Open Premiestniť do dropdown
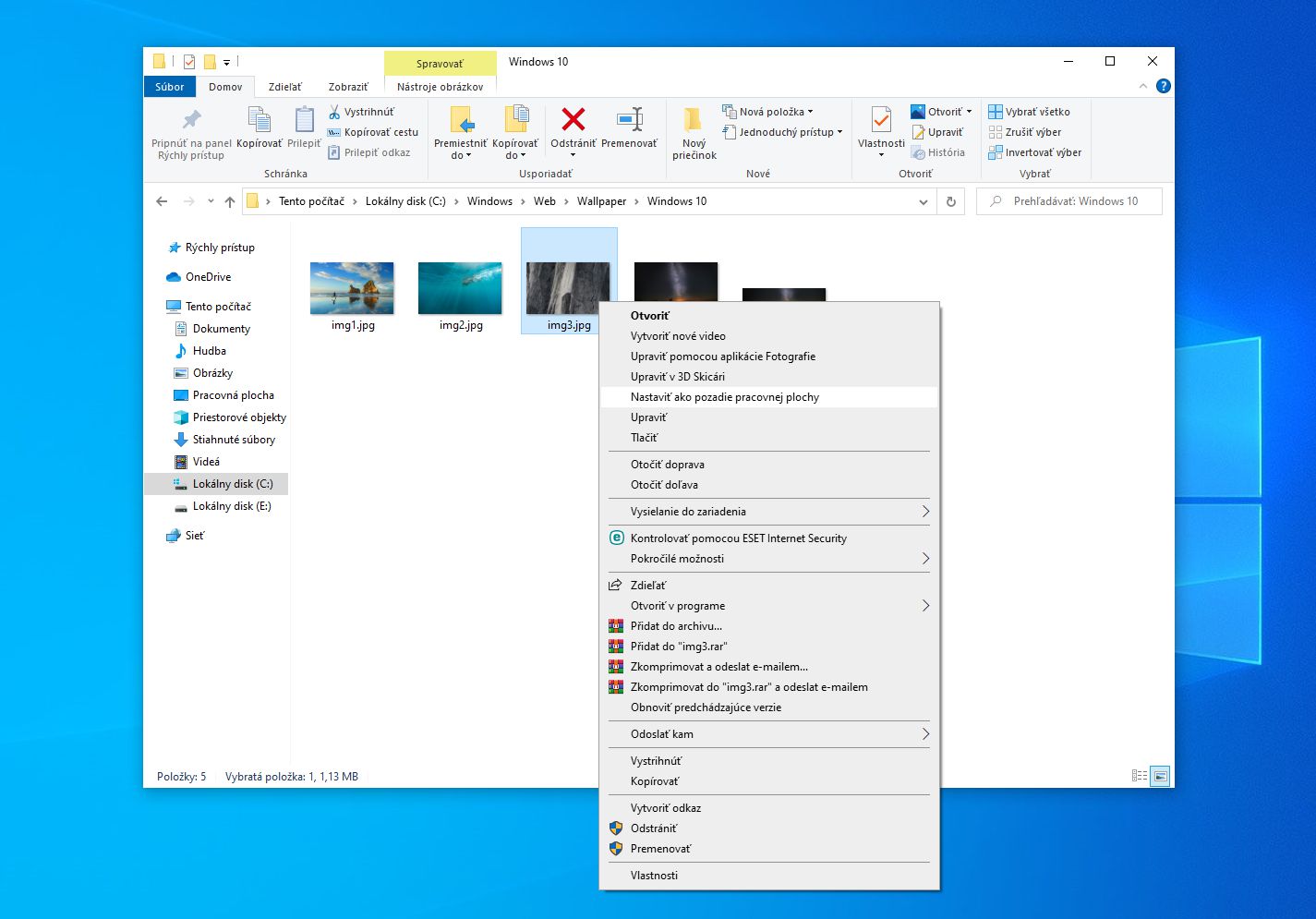This screenshot has height=919, width=1316. point(461,132)
